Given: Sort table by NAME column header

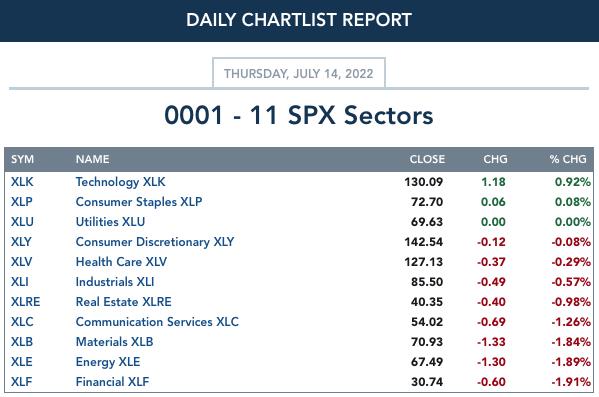Looking at the screenshot, I should point(92,159).
